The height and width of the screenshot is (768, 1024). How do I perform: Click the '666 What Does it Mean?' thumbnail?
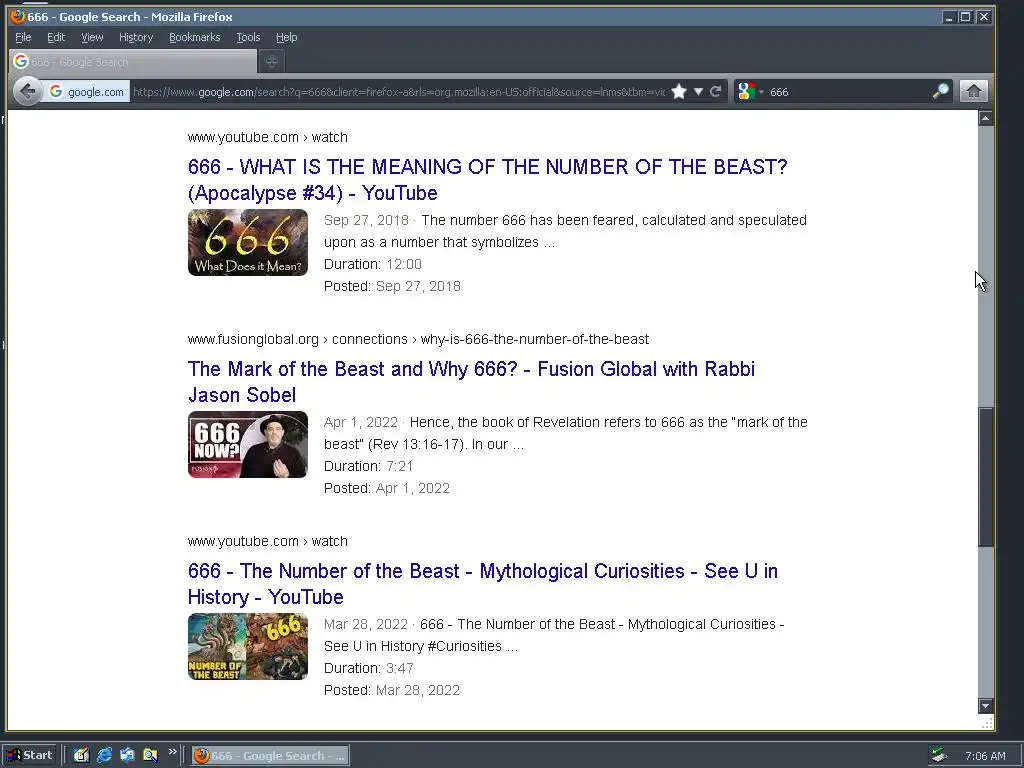pos(248,242)
